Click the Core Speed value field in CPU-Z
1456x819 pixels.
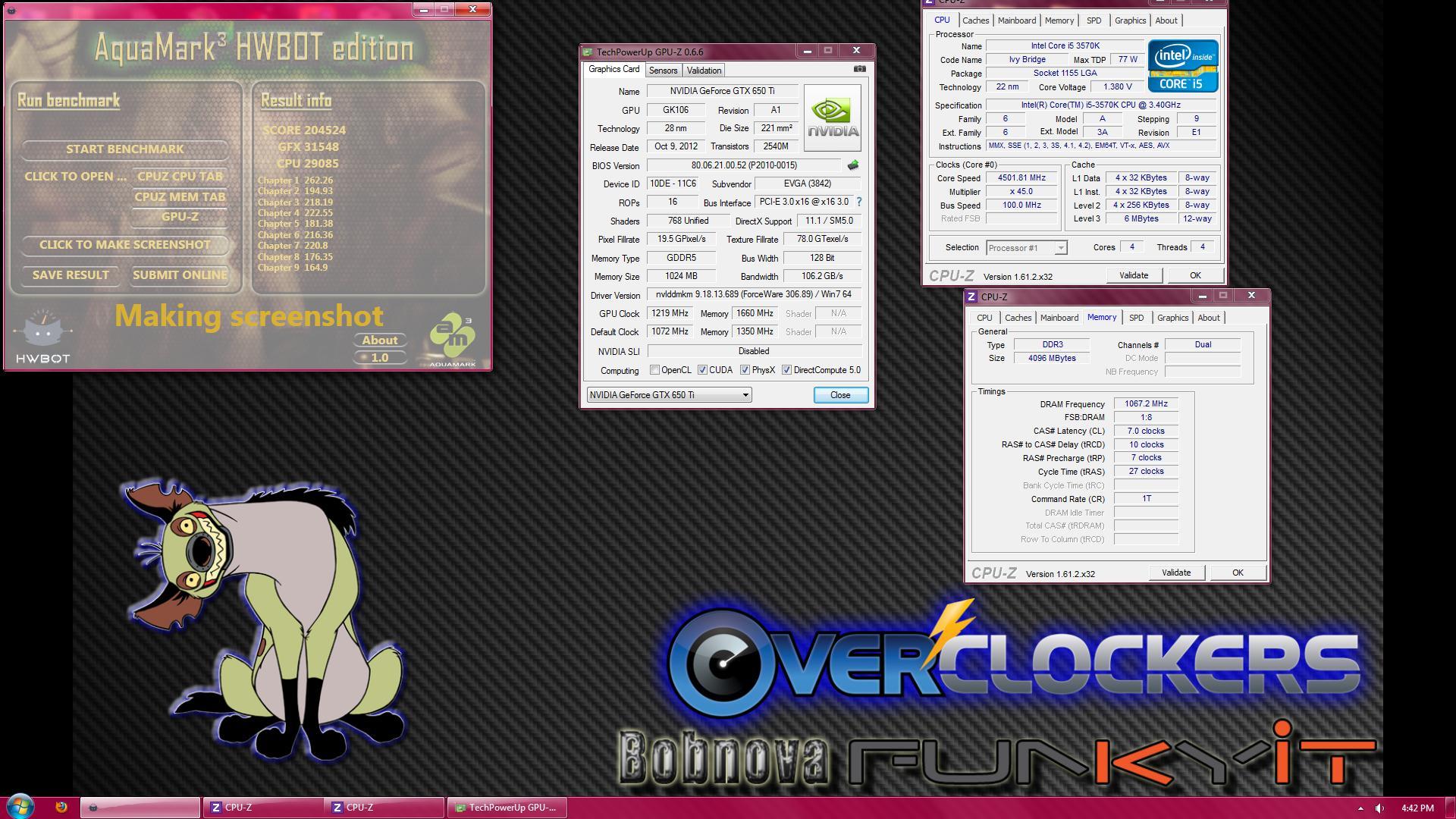pyautogui.click(x=1021, y=178)
